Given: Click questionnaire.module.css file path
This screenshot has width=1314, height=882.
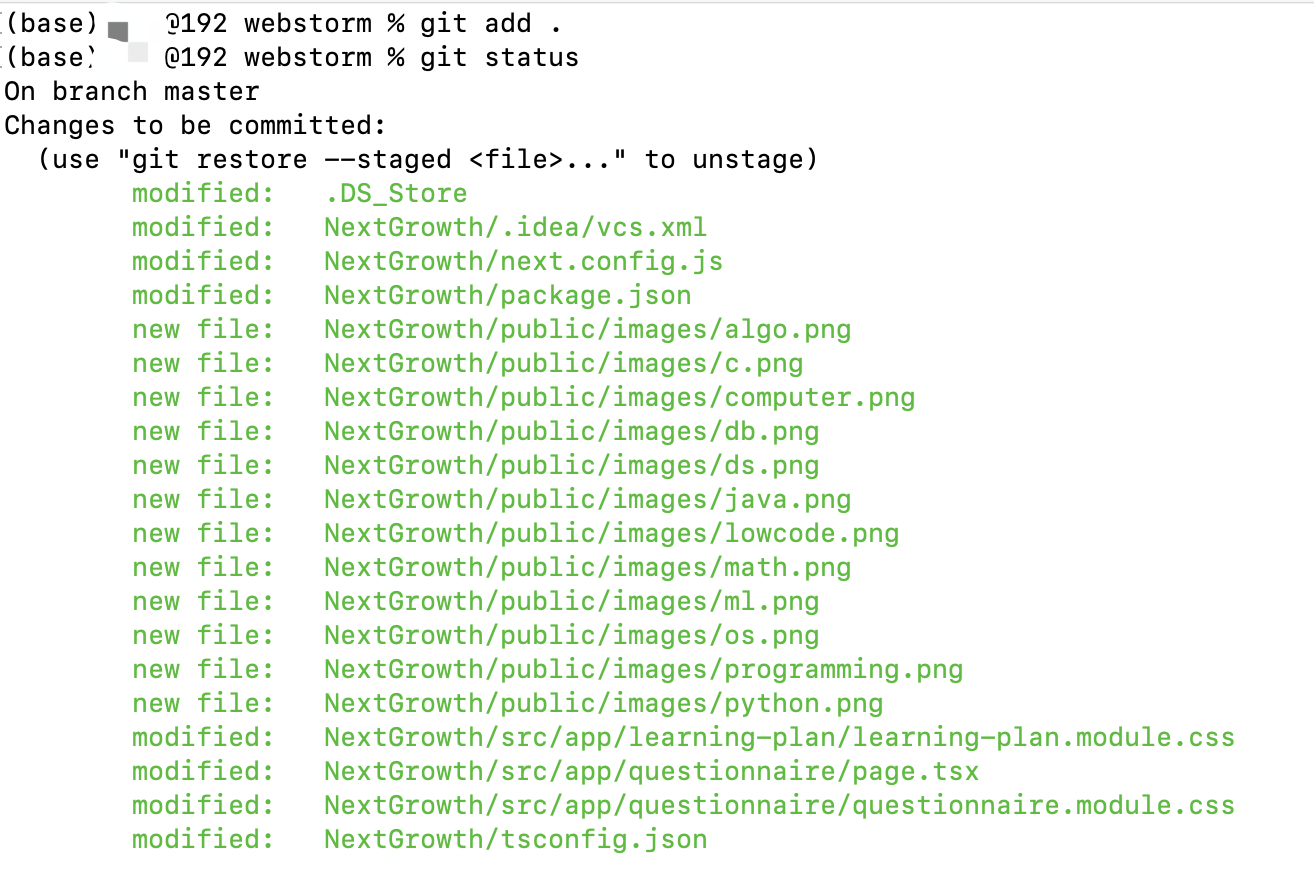Looking at the screenshot, I should 779,805.
